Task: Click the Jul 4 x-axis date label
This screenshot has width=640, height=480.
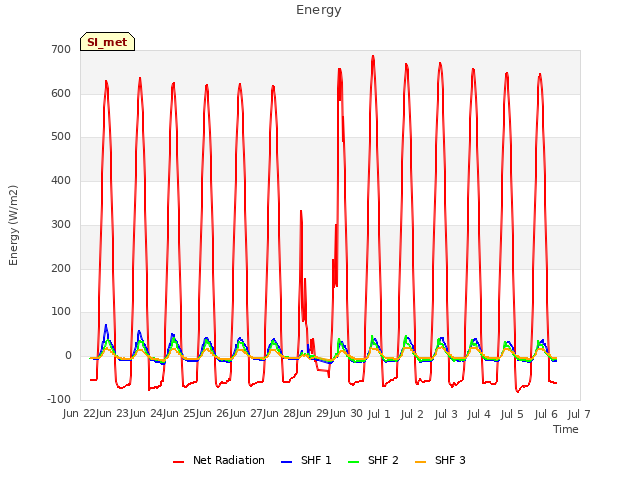Action: [479, 414]
